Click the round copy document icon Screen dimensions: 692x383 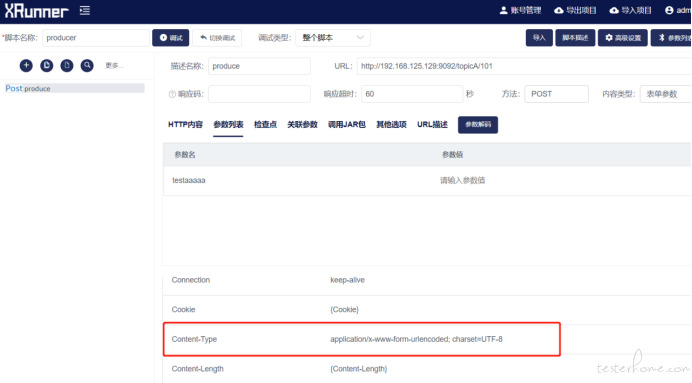[46, 65]
